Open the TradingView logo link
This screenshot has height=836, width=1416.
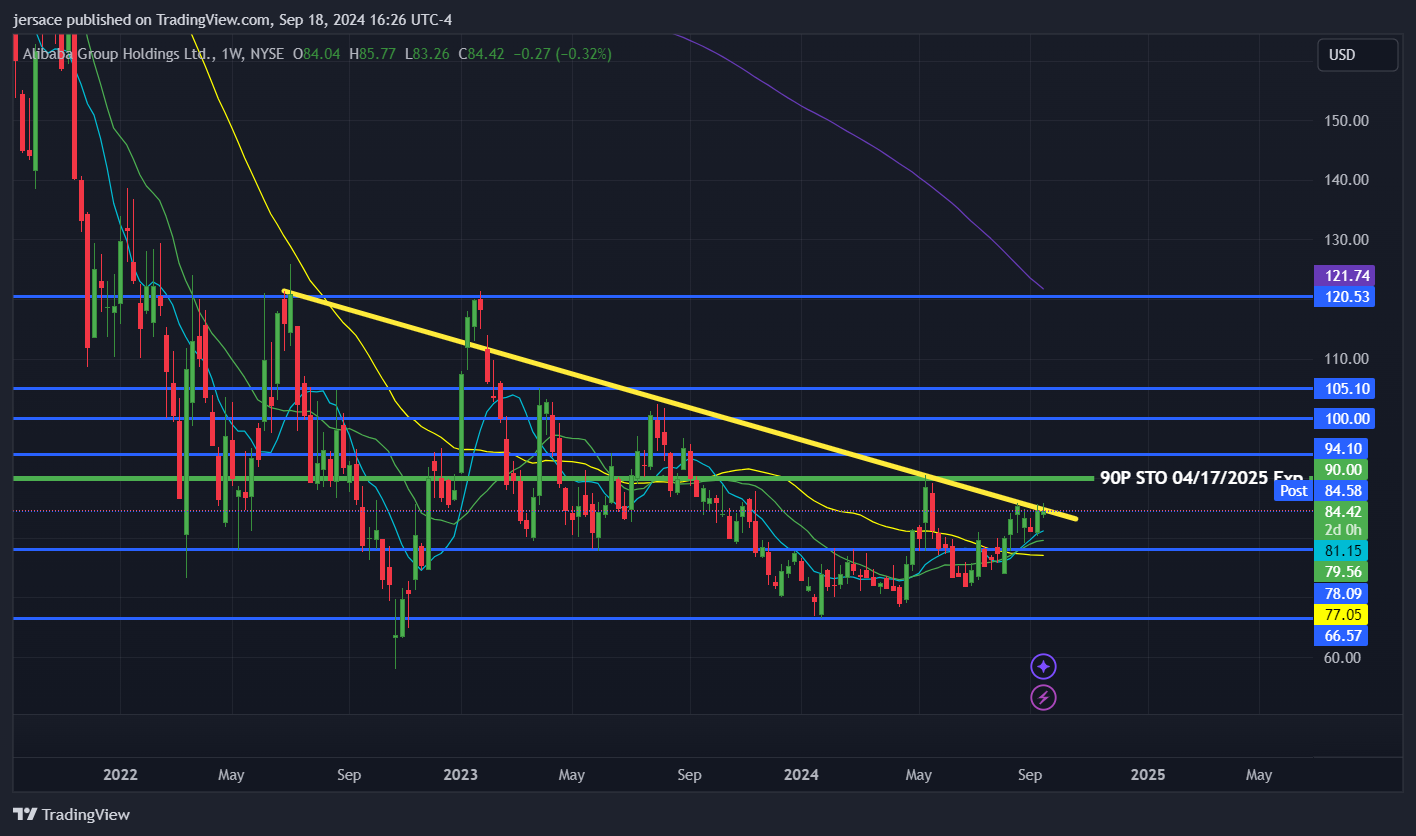[x=71, y=814]
